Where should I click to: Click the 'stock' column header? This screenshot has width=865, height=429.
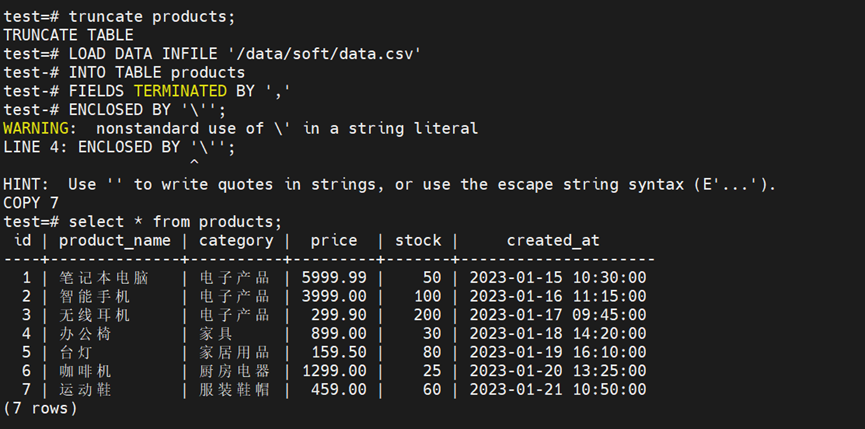(x=418, y=240)
